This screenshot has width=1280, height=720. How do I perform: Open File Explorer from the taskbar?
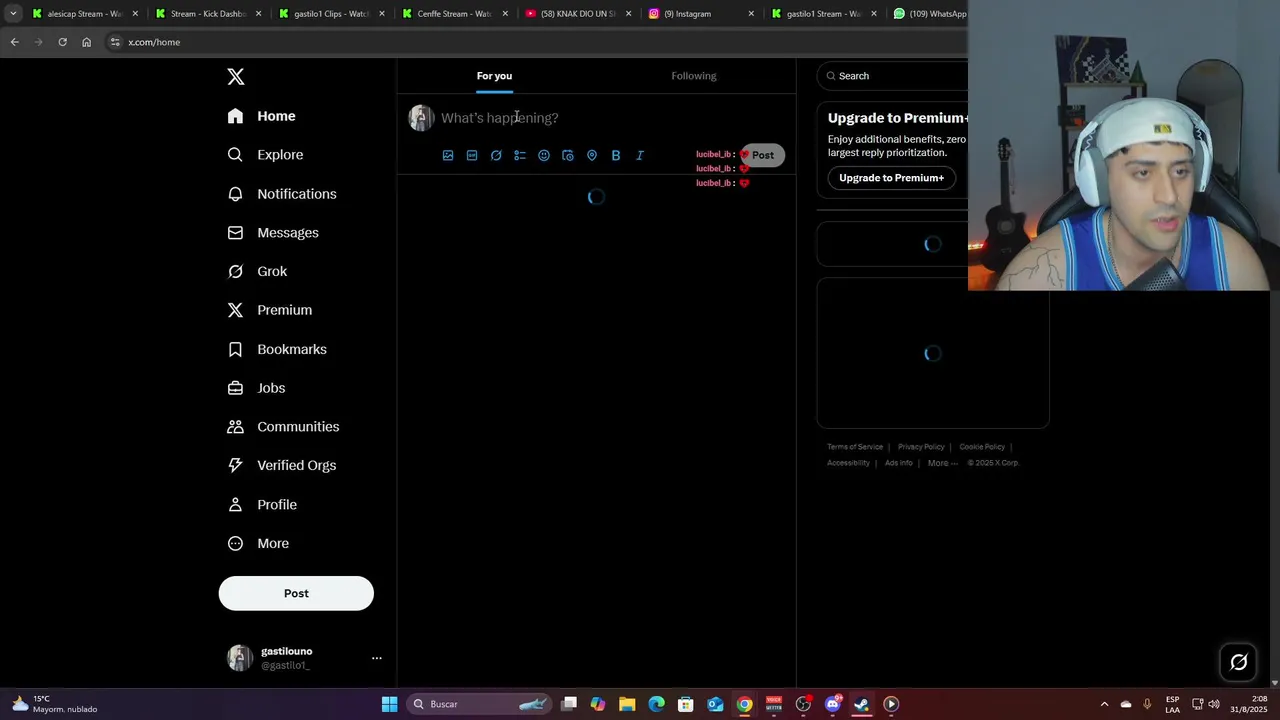point(627,704)
